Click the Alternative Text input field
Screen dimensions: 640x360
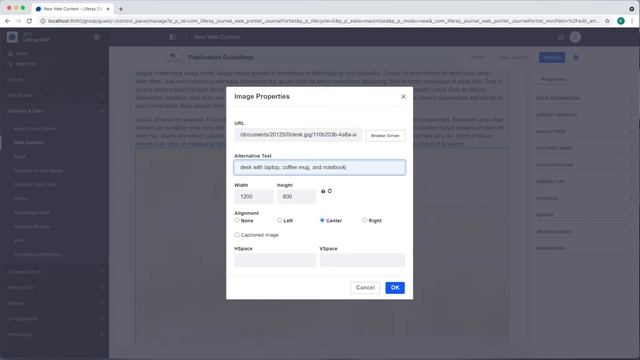[x=320, y=167]
